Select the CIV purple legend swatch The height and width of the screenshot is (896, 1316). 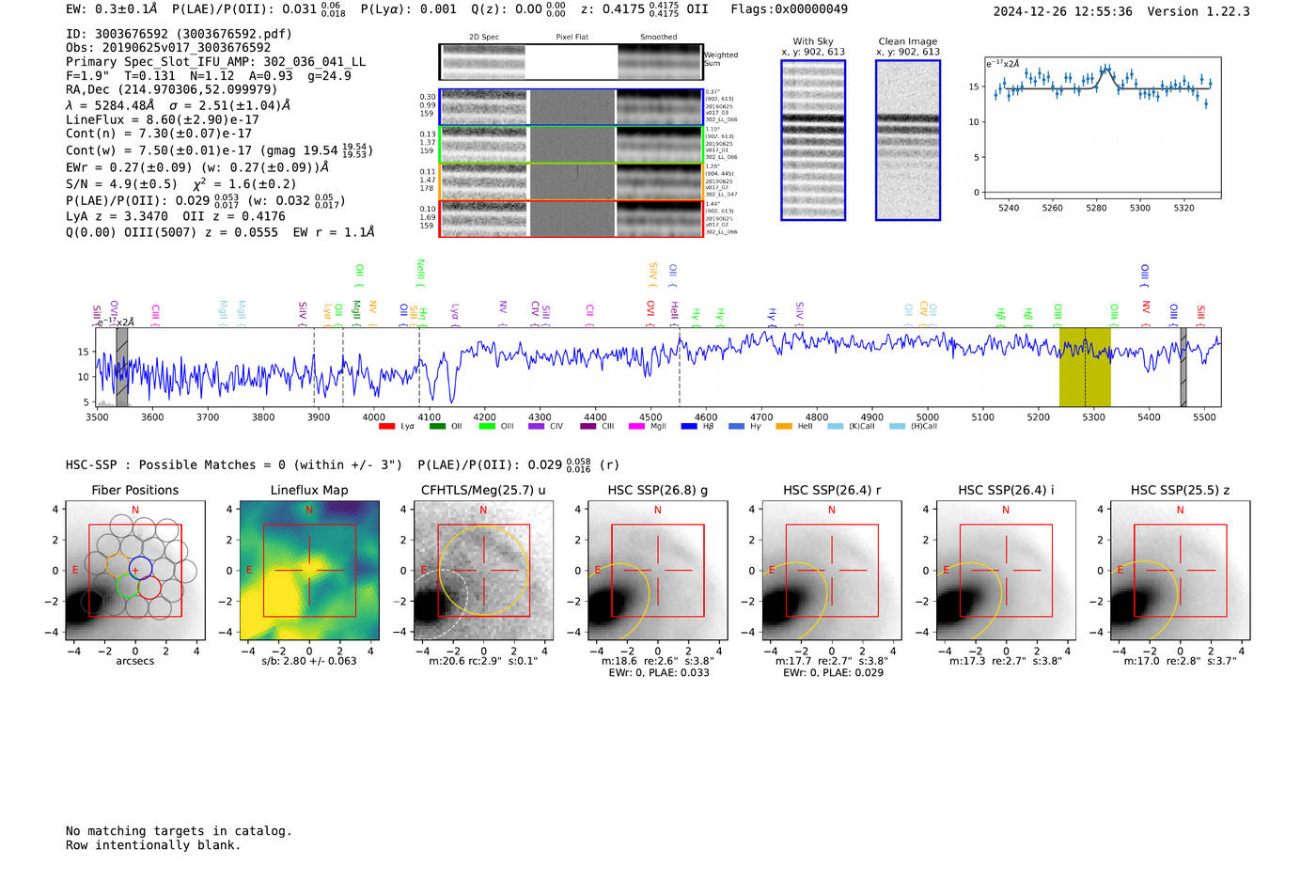[536, 427]
